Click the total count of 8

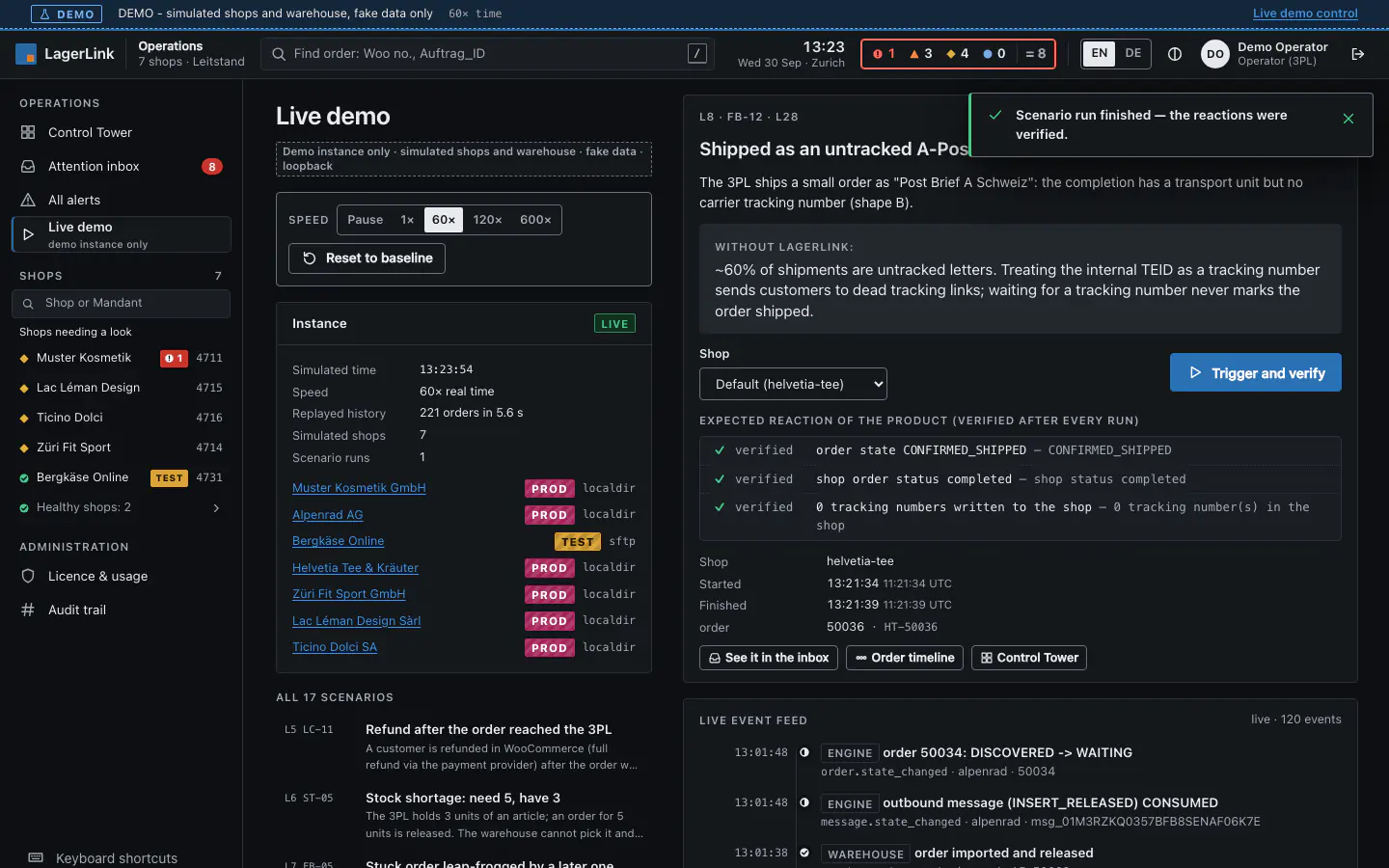tap(1035, 54)
